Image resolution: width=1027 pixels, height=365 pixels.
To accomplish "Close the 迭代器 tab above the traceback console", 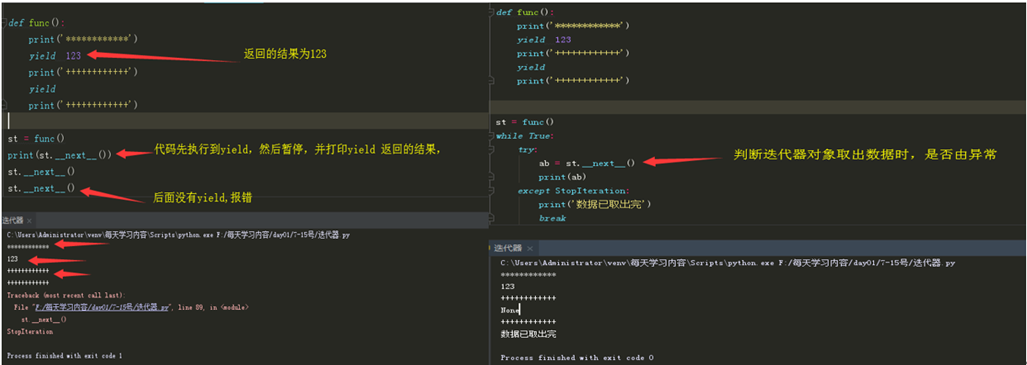I will [30, 221].
